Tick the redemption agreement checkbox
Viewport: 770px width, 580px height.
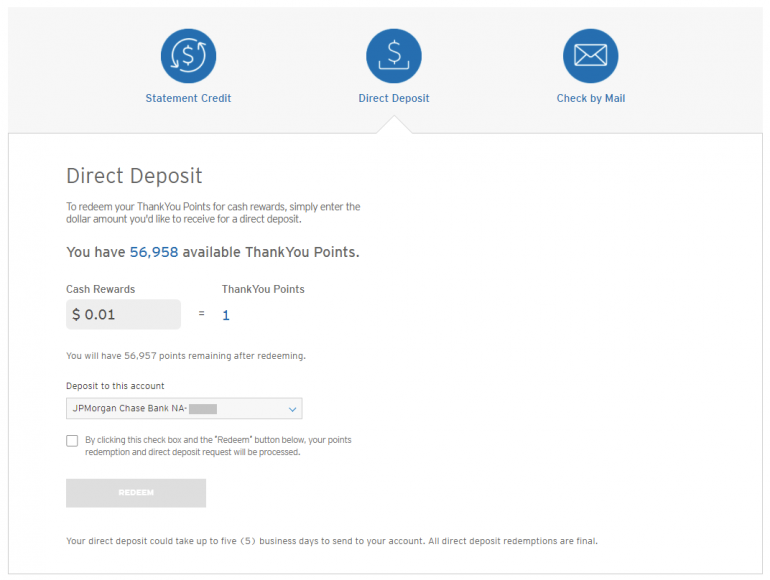(72, 441)
